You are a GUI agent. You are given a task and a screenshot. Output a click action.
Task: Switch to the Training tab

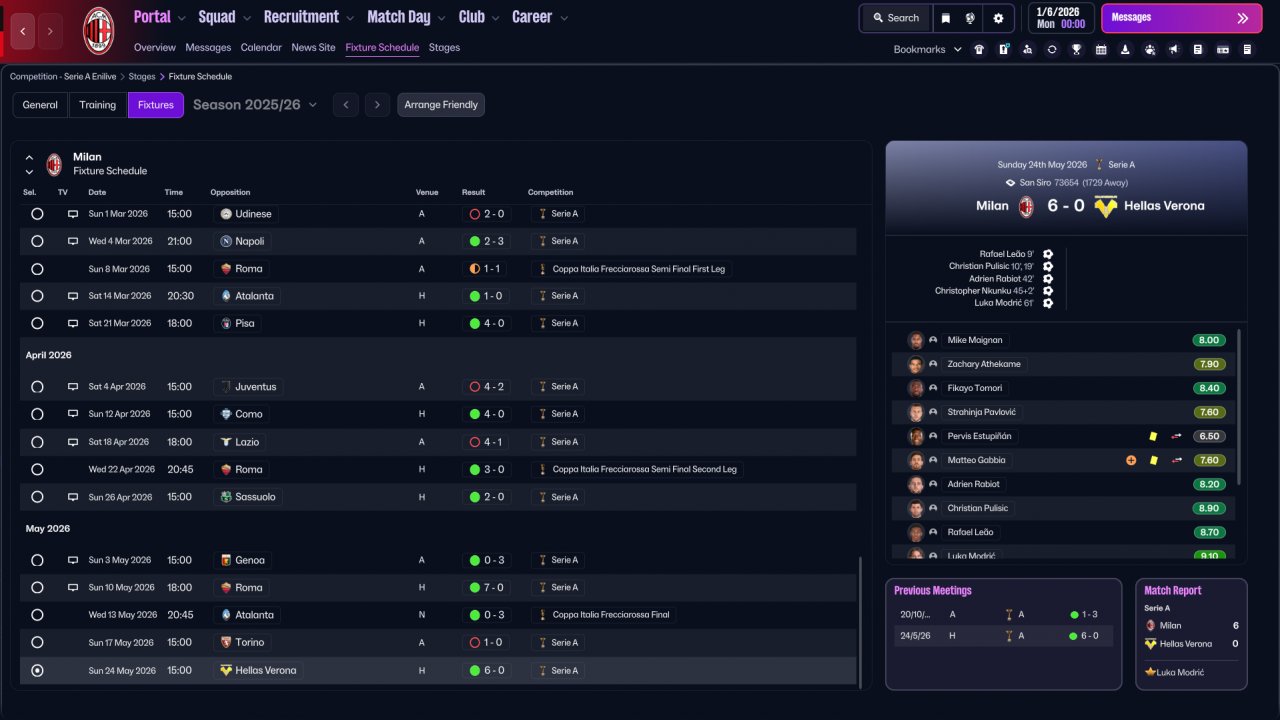point(98,105)
